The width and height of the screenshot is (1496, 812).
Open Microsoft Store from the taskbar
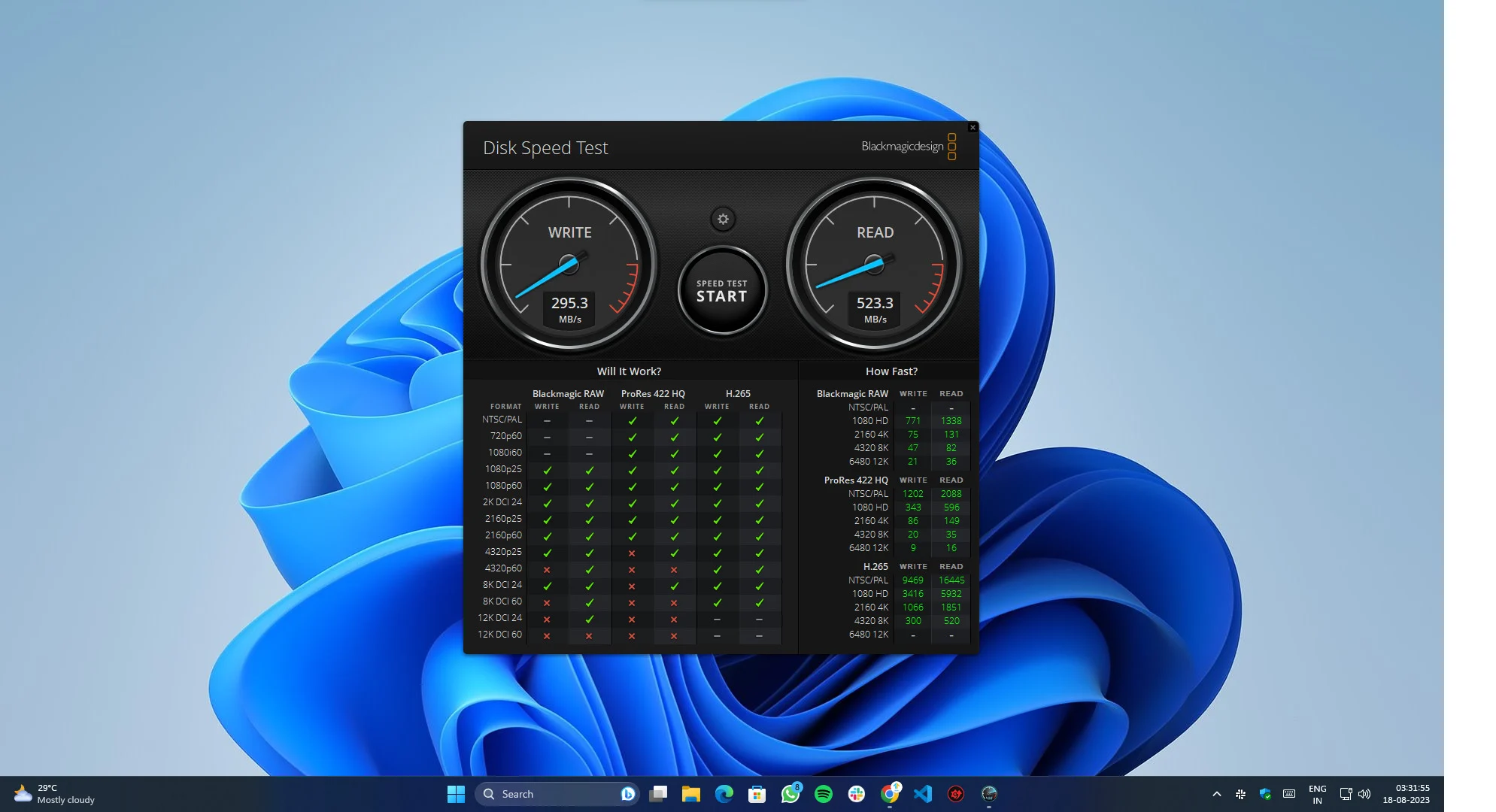tap(757, 794)
